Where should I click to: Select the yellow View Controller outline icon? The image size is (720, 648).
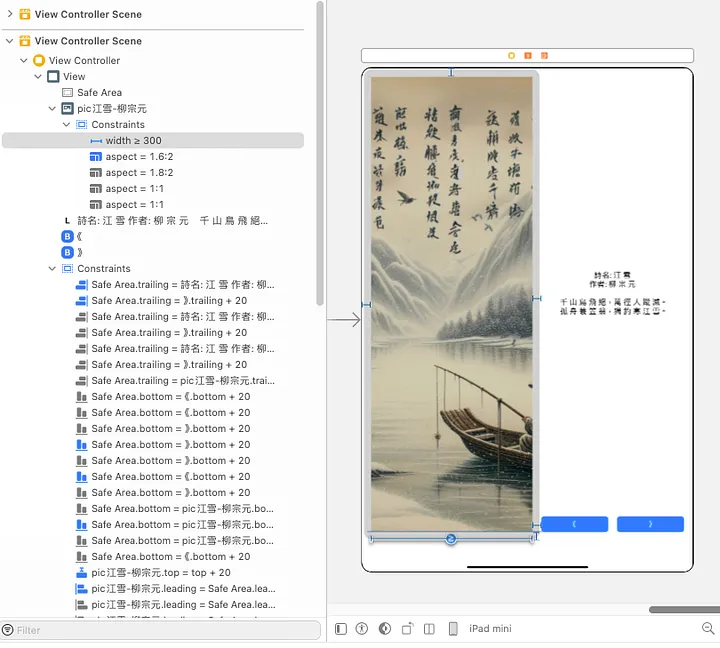39,60
